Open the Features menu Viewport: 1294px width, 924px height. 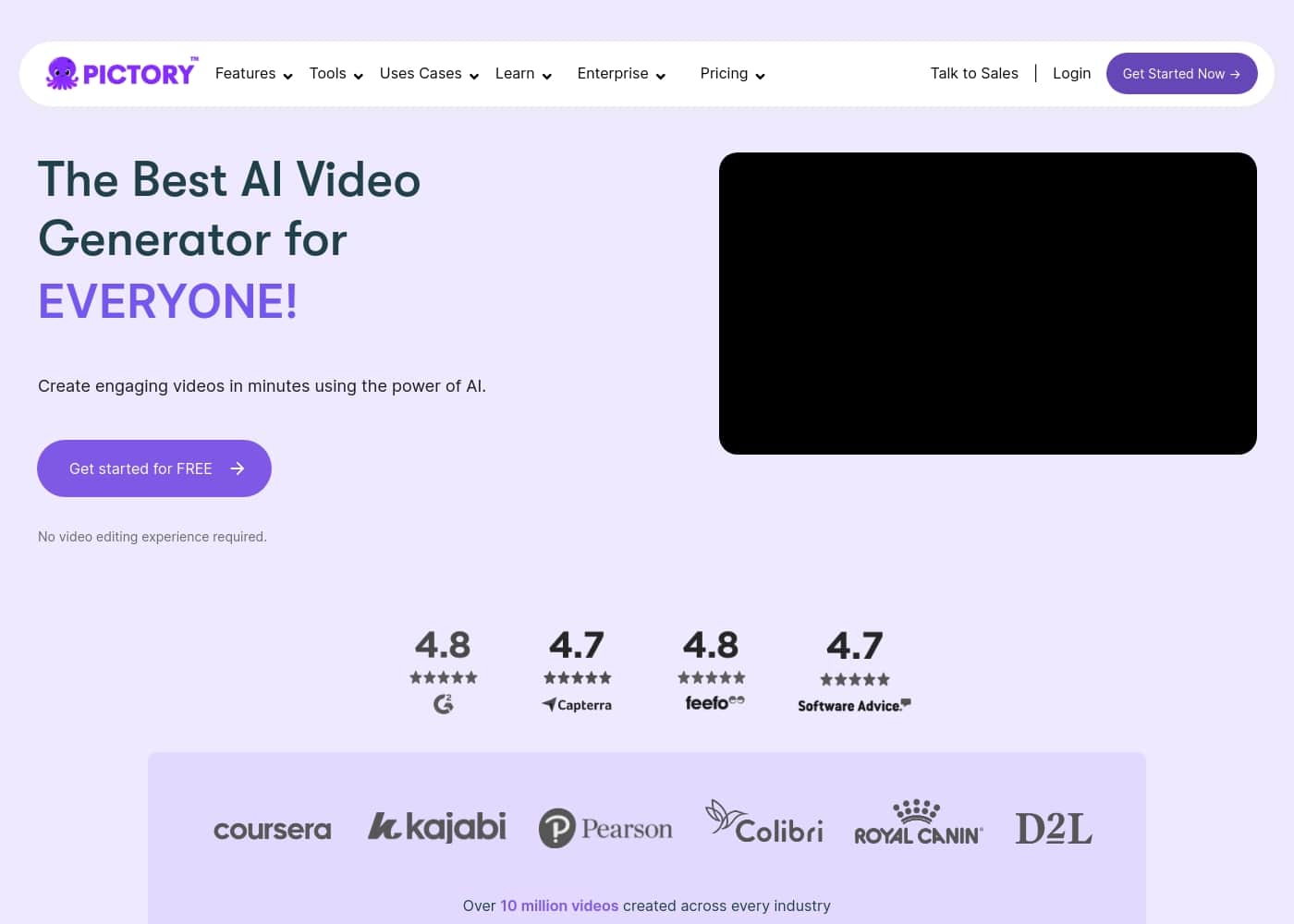[245, 74]
